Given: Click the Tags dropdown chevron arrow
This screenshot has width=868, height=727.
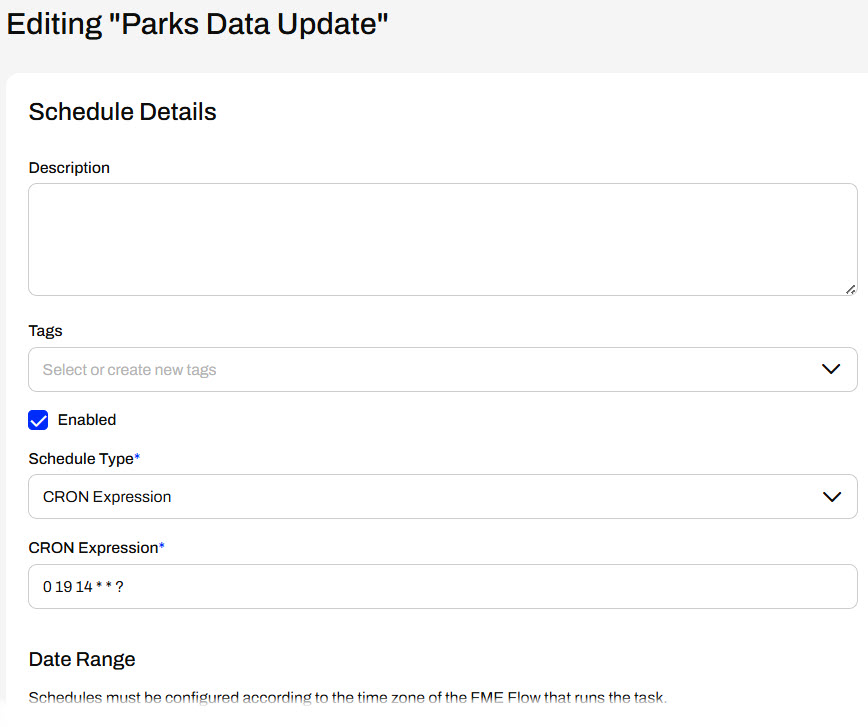Looking at the screenshot, I should click(831, 369).
